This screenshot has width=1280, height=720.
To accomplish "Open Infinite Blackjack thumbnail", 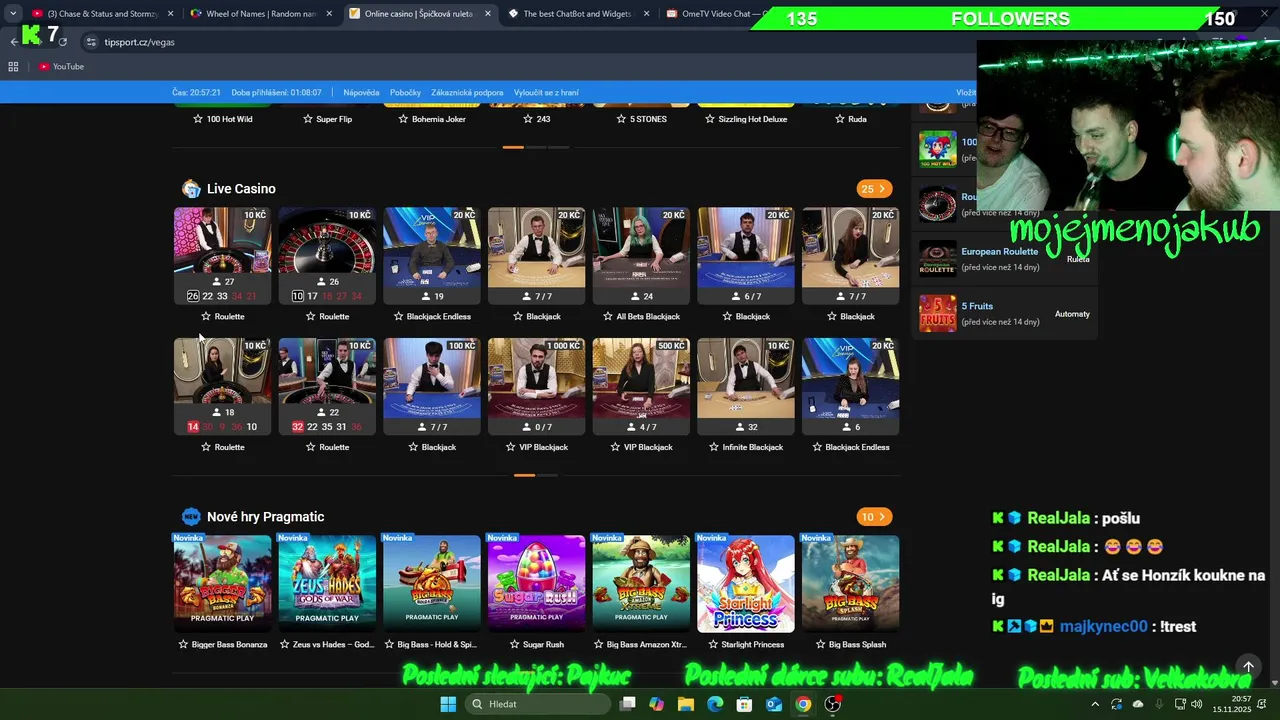I will 746,386.
